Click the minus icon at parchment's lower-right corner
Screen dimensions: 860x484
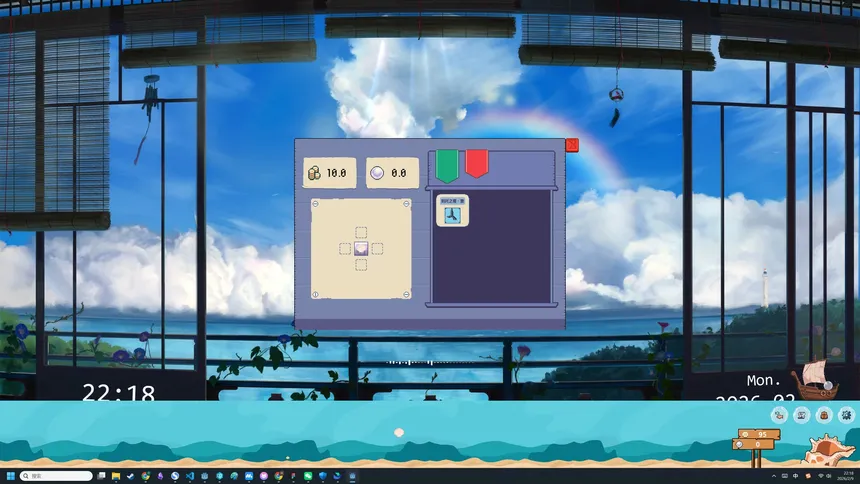click(406, 295)
